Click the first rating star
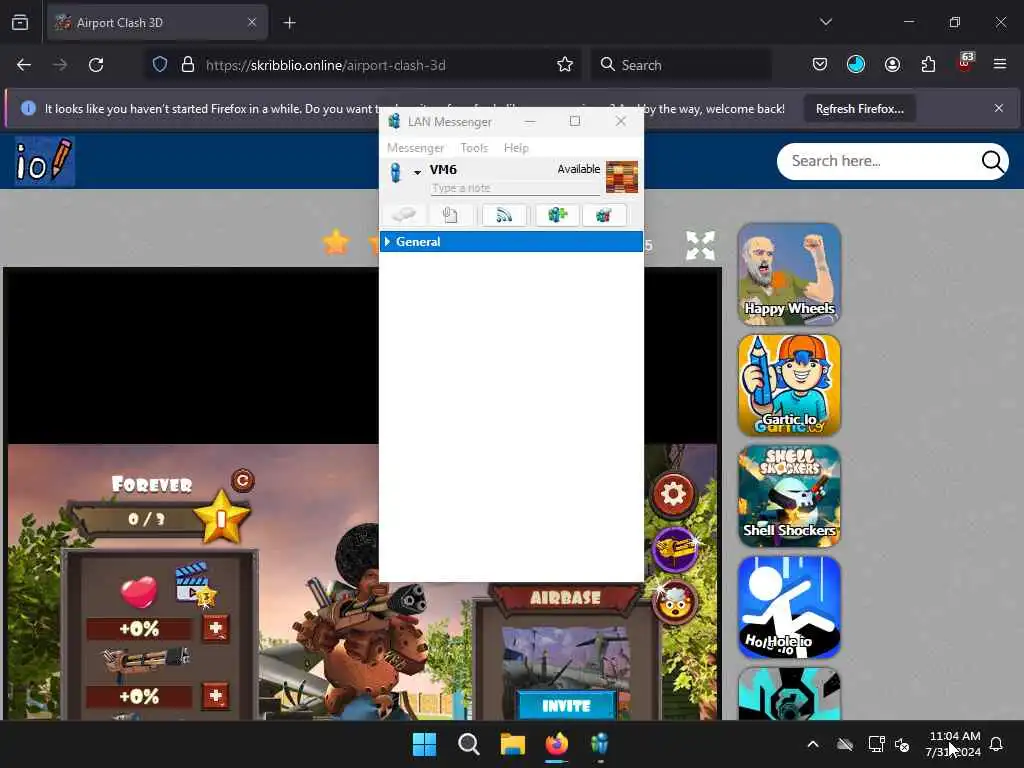 [336, 242]
